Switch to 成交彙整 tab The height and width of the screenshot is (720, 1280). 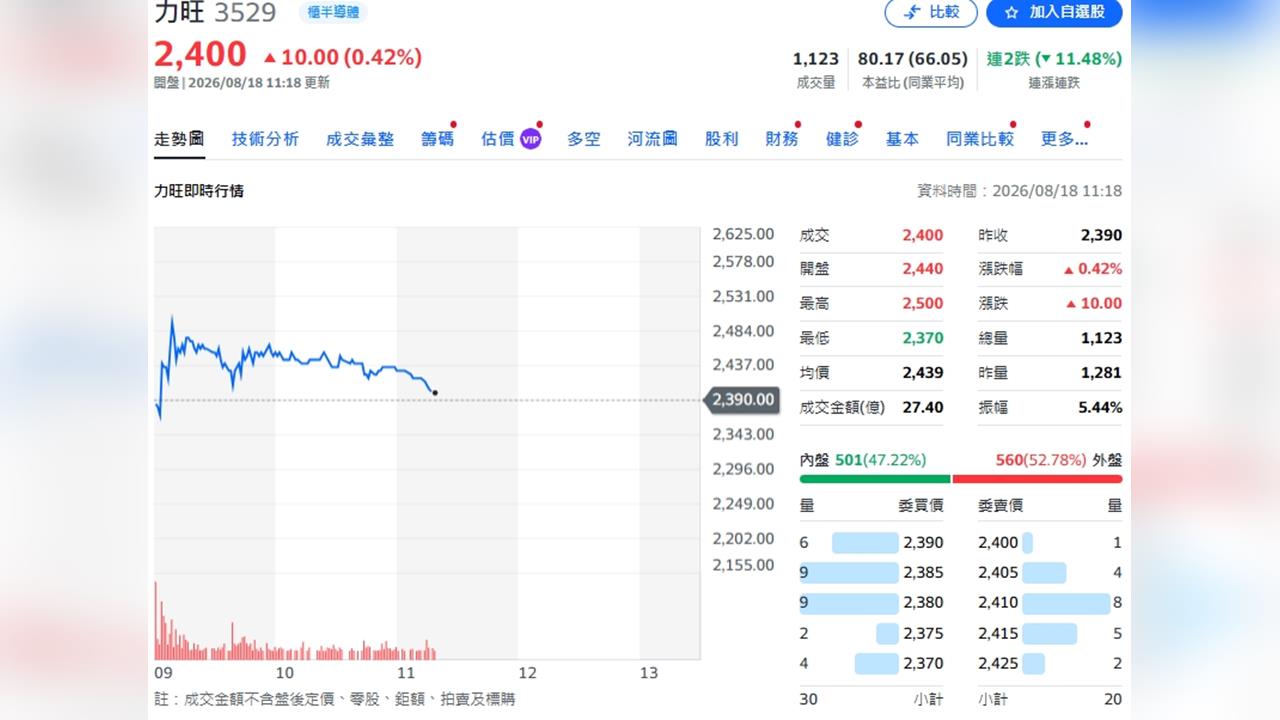(x=360, y=139)
